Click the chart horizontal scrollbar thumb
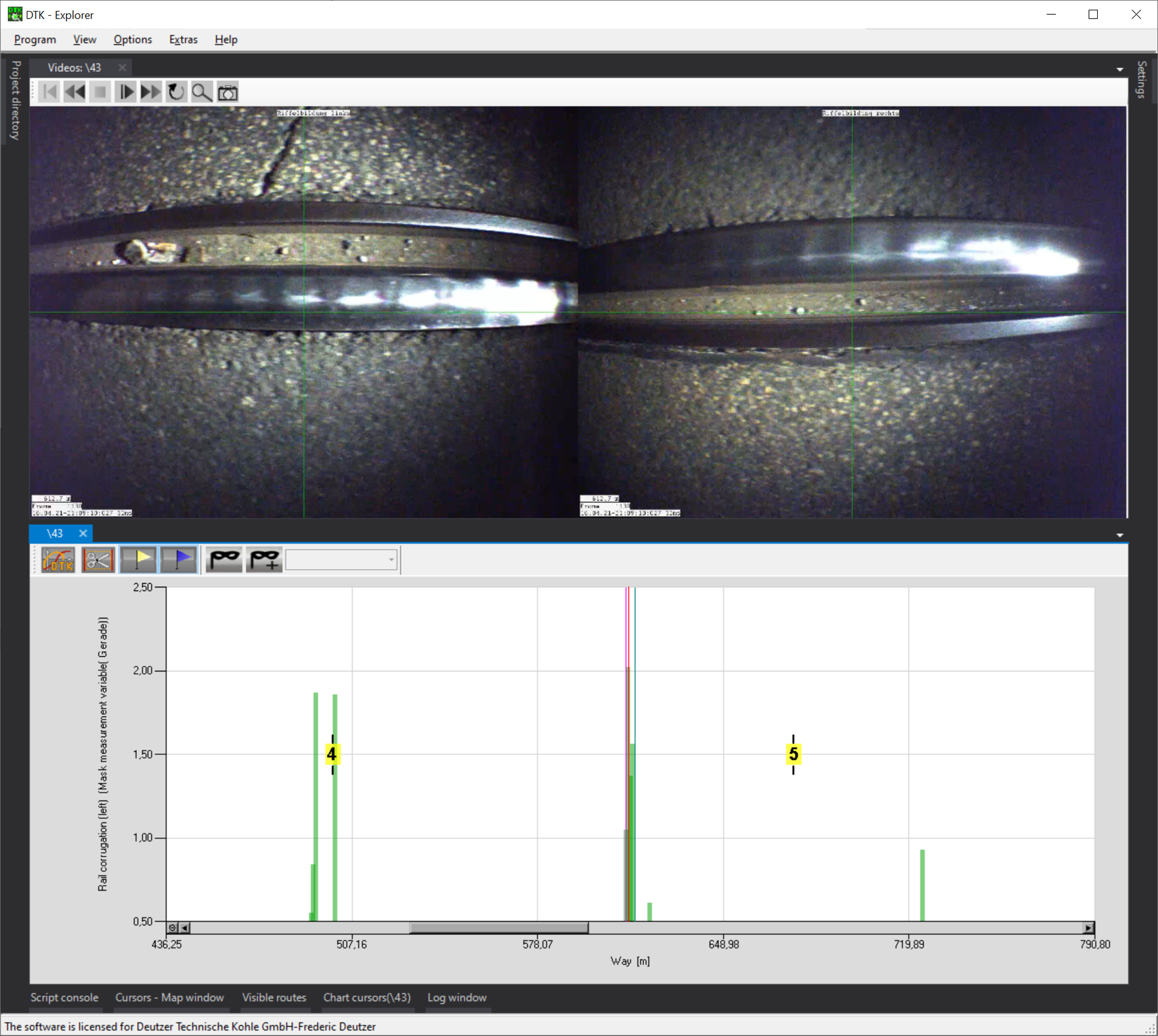Viewport: 1158px width, 1036px height. coord(498,928)
